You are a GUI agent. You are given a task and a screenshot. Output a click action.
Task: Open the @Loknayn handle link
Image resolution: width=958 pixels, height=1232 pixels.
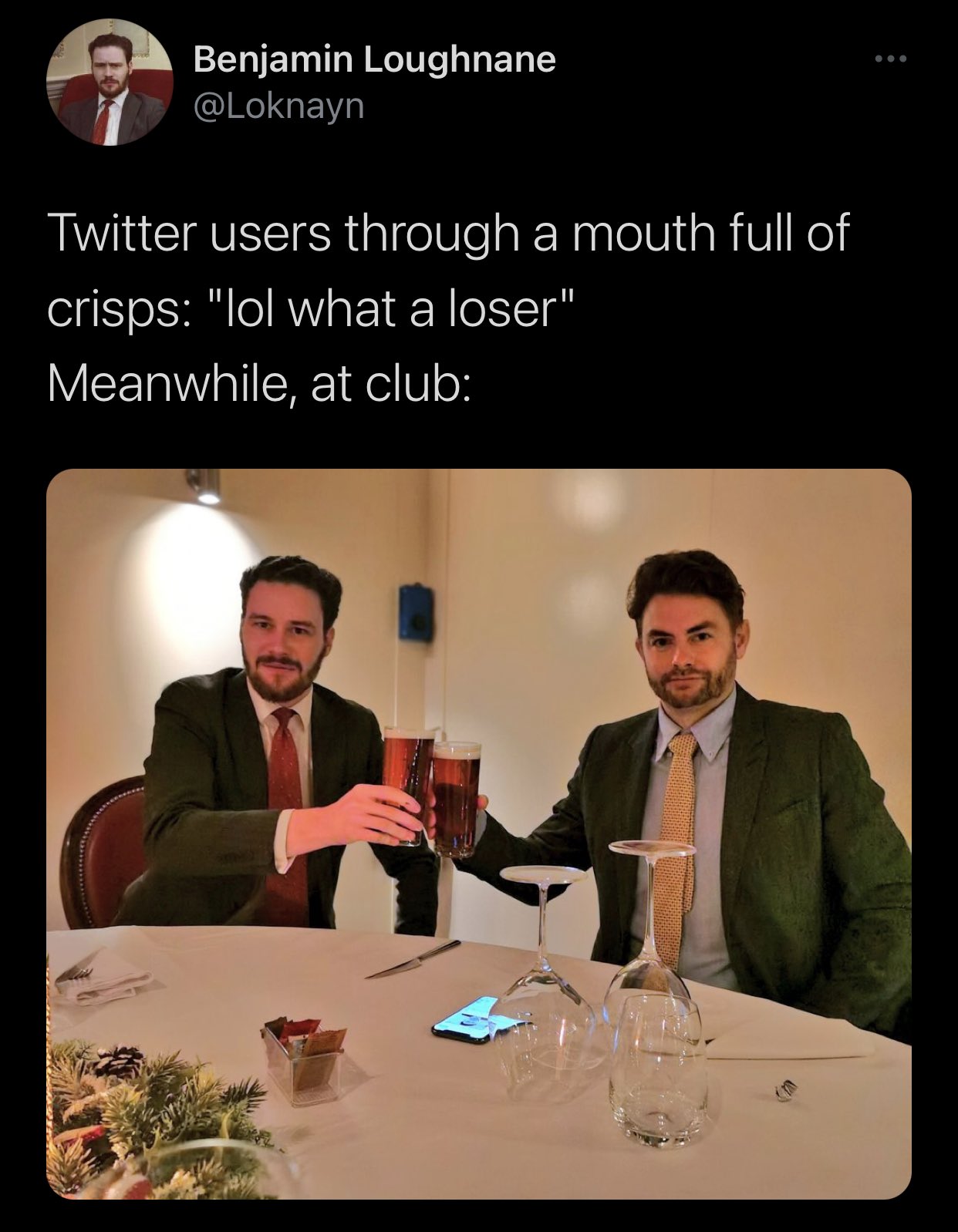point(278,106)
